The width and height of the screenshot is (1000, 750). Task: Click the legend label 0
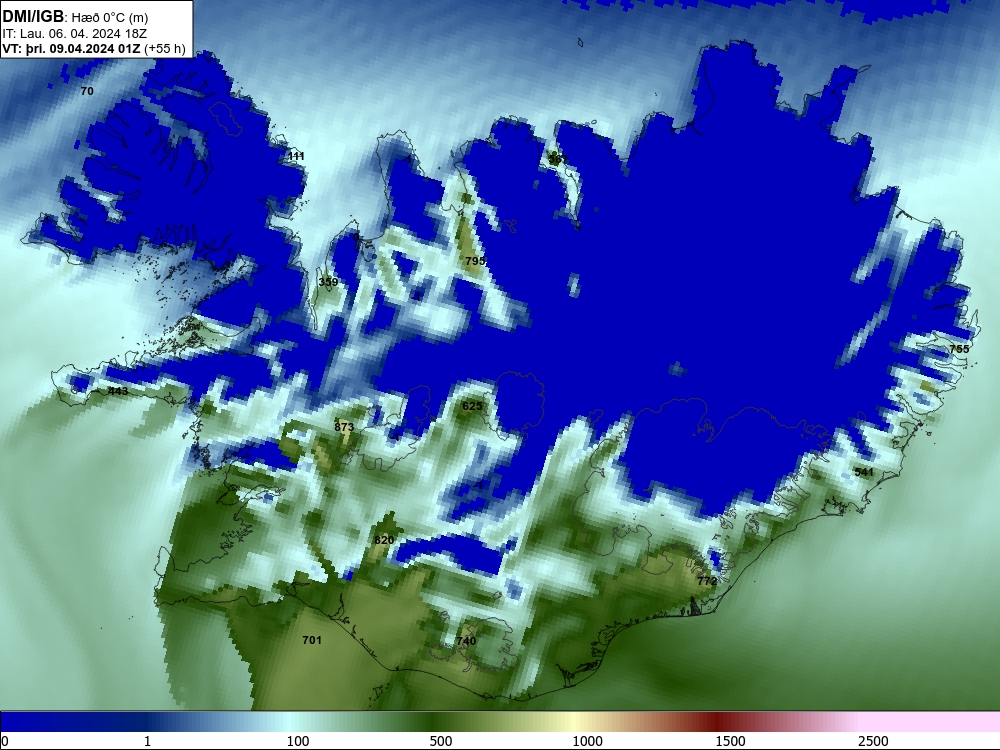5,741
